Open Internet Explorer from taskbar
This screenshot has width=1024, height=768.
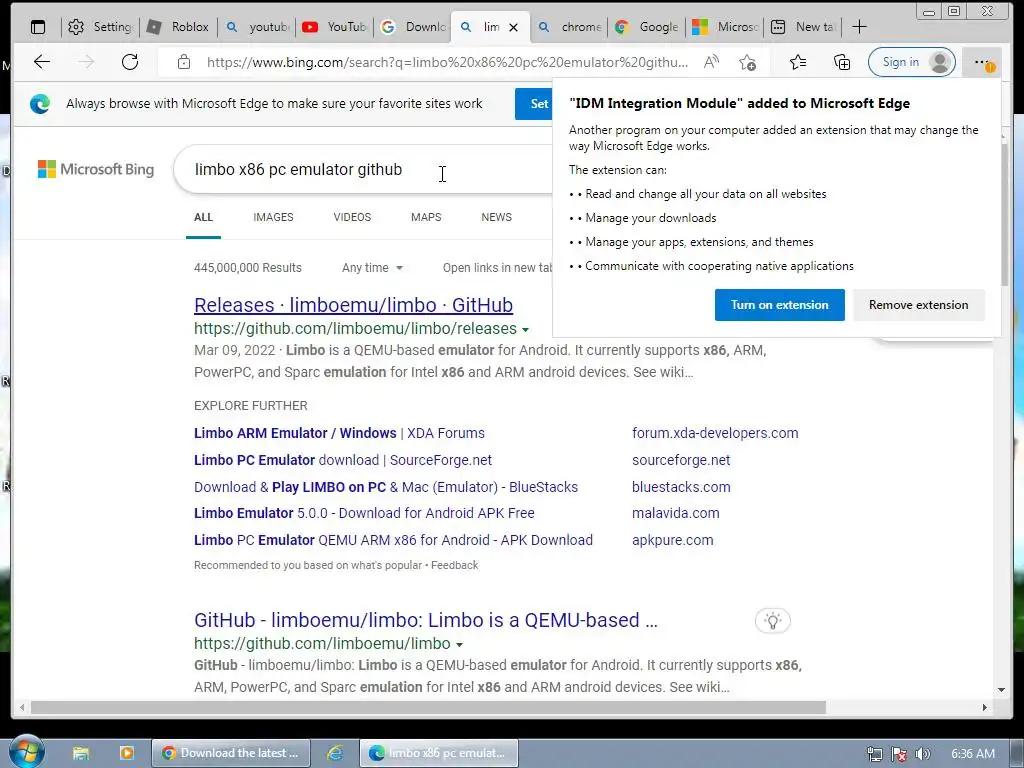pyautogui.click(x=335, y=753)
